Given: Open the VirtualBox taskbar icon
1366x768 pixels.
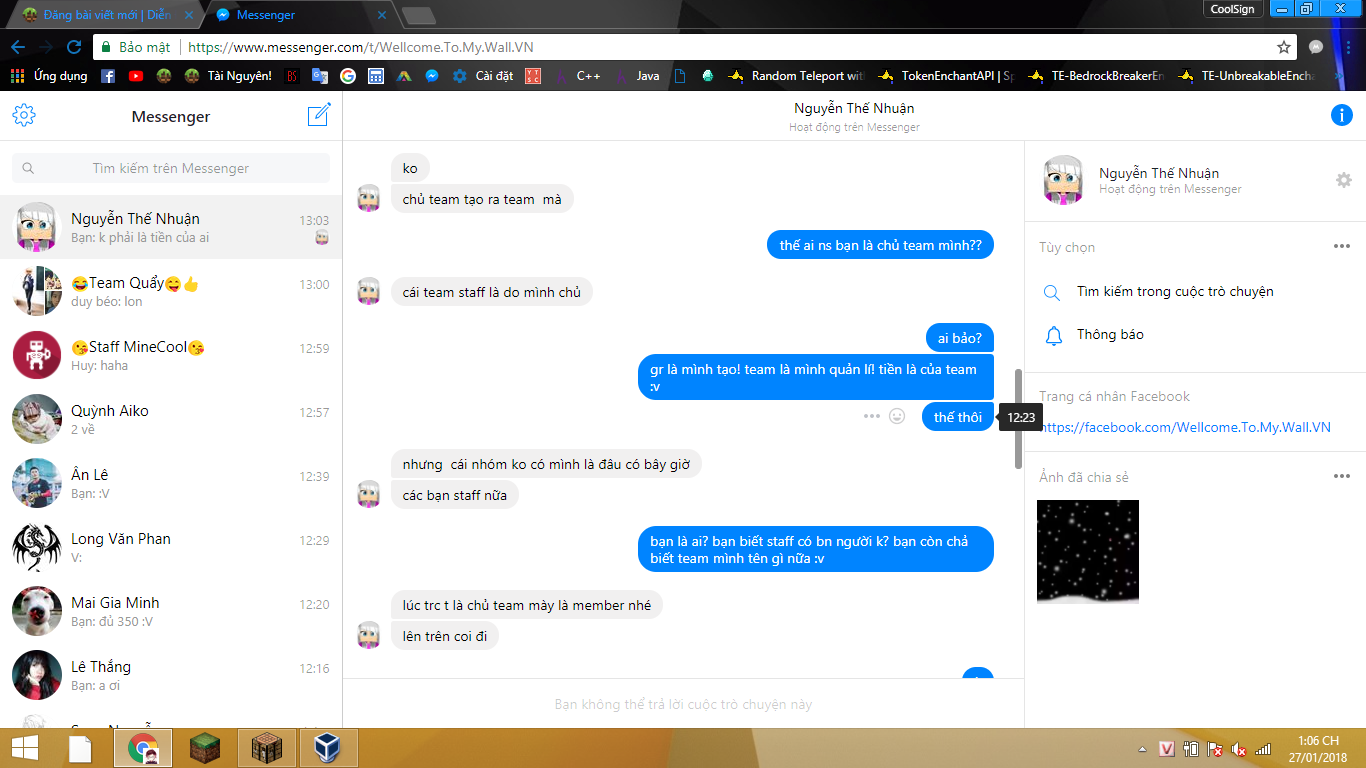Looking at the screenshot, I should [329, 748].
